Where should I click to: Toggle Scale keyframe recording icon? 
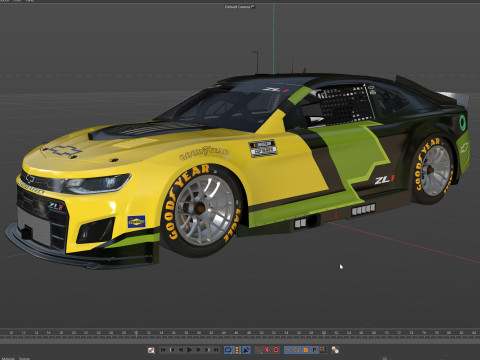click(x=305, y=350)
